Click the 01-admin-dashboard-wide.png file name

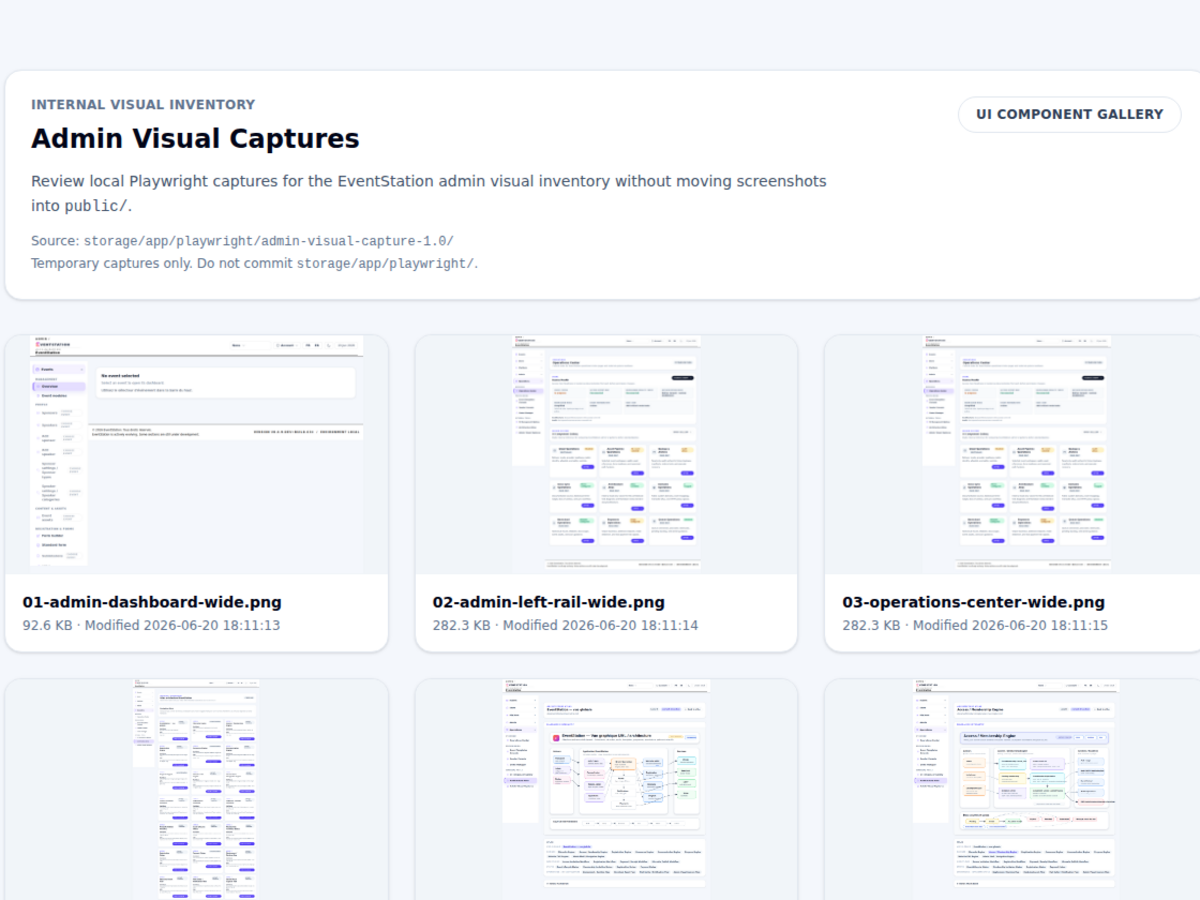152,602
